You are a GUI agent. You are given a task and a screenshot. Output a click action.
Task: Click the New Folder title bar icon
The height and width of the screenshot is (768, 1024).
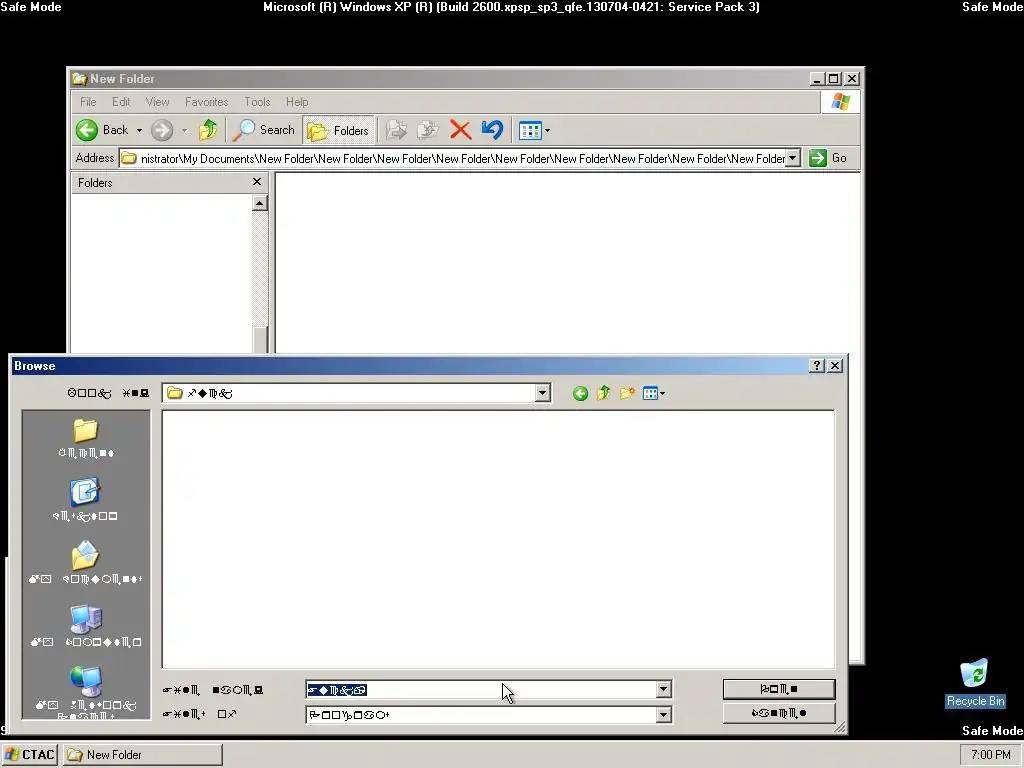click(x=80, y=79)
